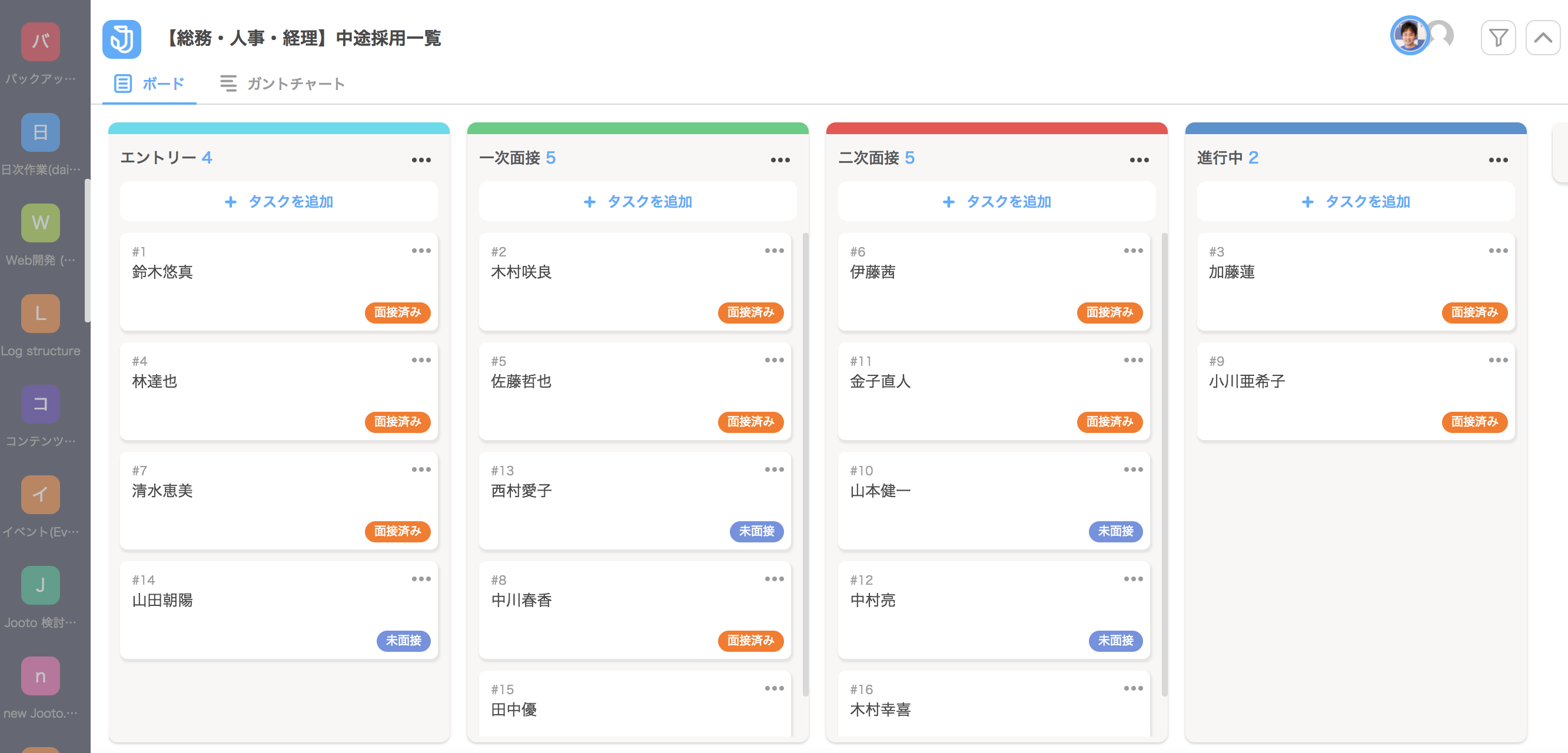Viewport: 1568px width, 753px height.
Task: Open options for 加藤蓮 card
Action: pos(1499,251)
